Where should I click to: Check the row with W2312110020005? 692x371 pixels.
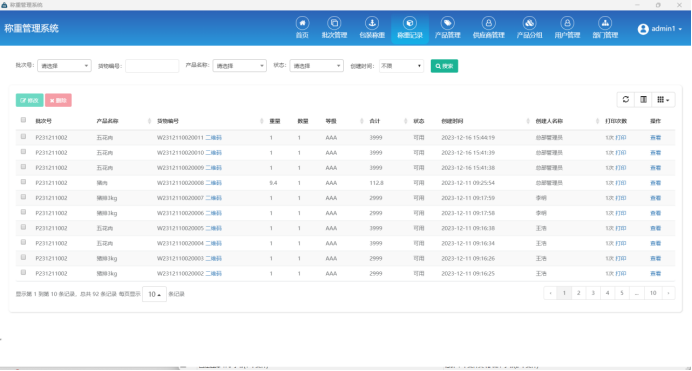pos(23,227)
